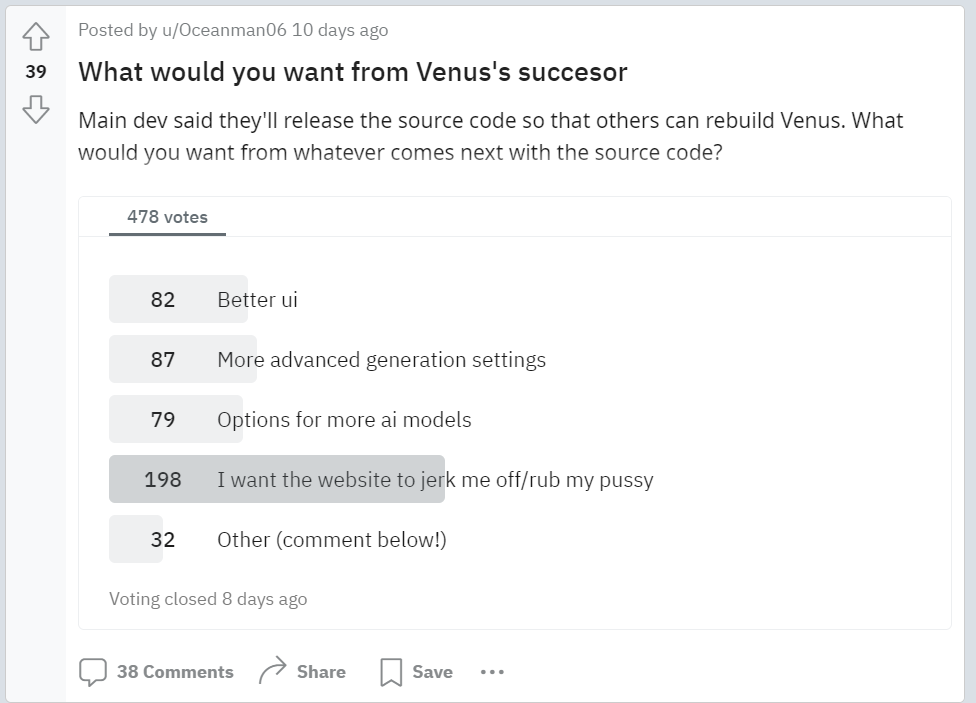Click the post score count 39
The image size is (976, 703).
[x=36, y=72]
